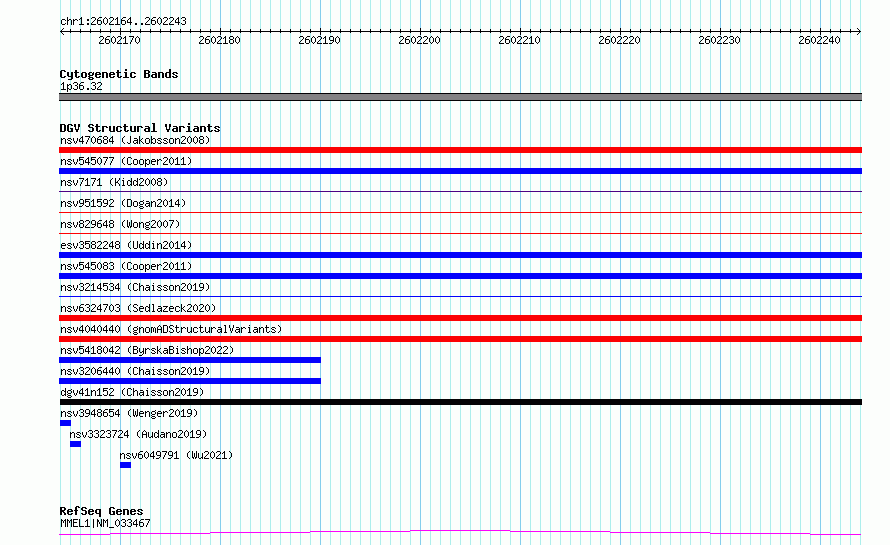Click the left arrowhead of the ruler

tap(62, 31)
